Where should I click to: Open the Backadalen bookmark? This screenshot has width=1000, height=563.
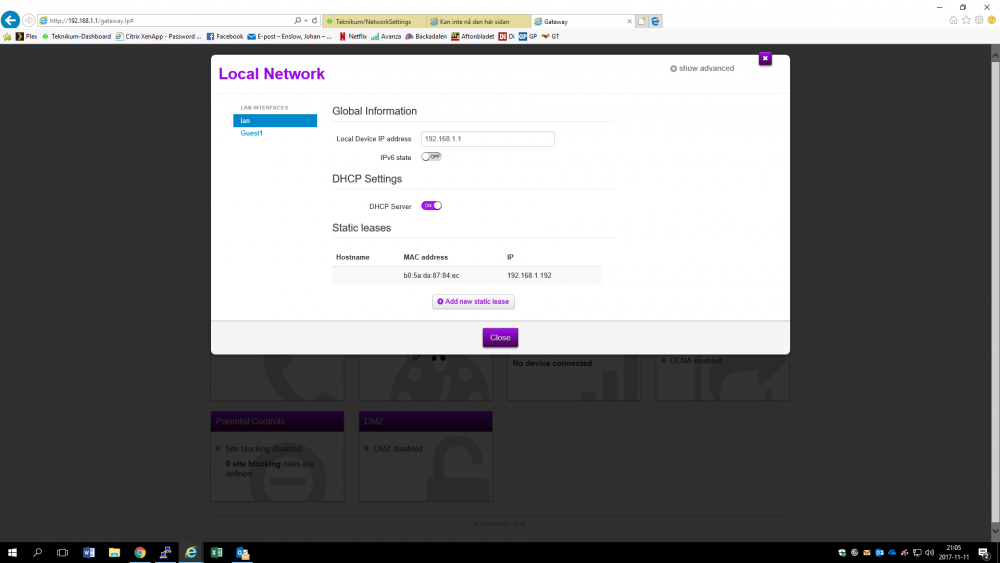[426, 36]
